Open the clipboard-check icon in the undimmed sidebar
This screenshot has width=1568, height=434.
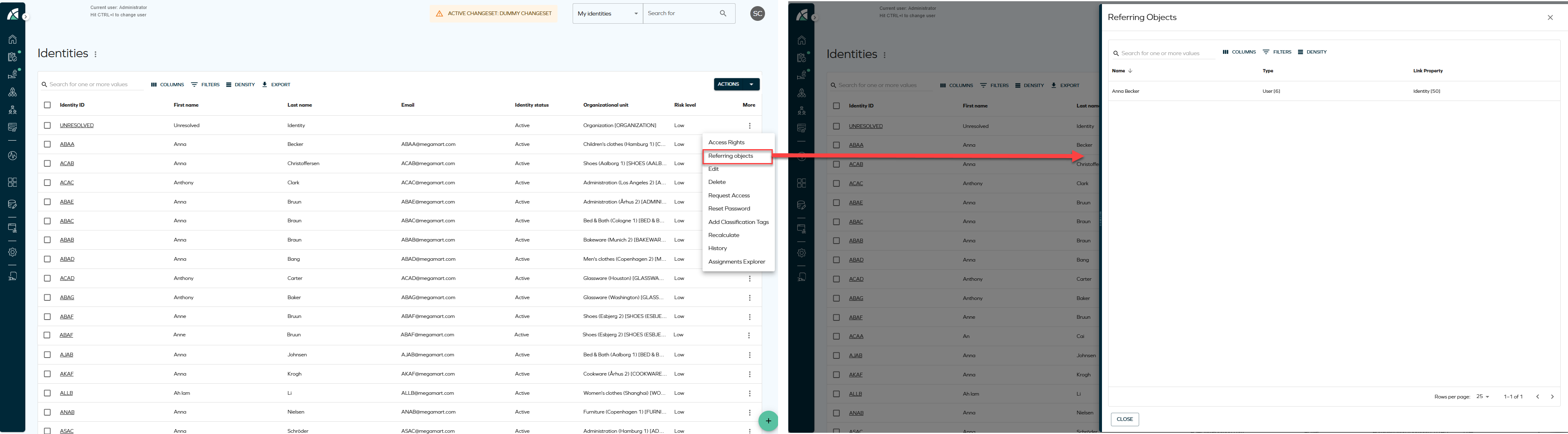coord(12,57)
